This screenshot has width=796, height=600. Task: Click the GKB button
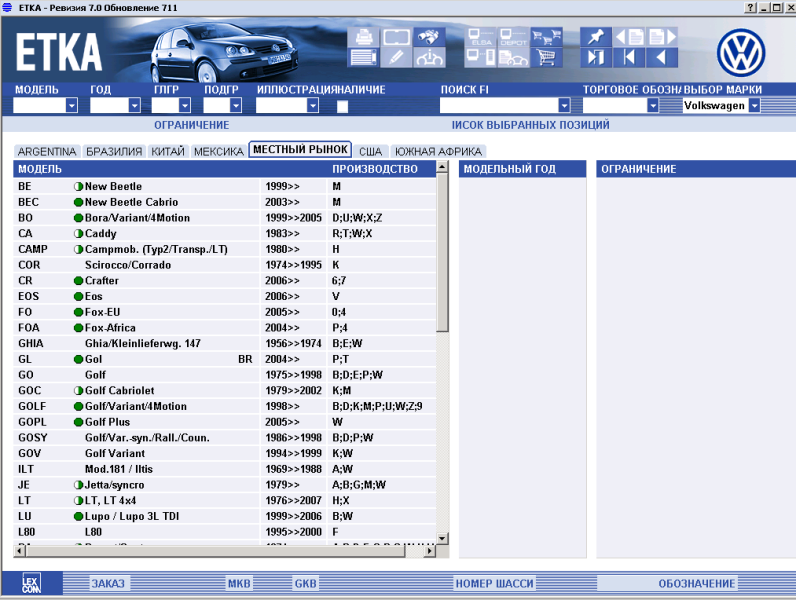click(306, 583)
